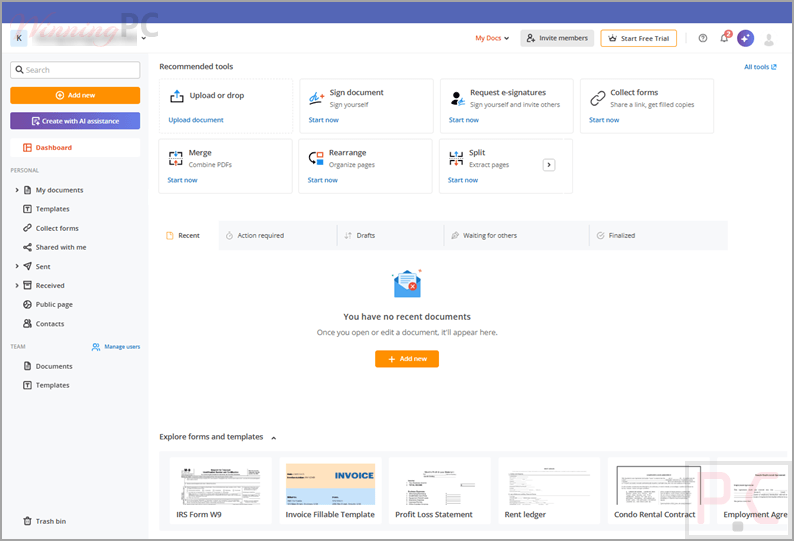Image resolution: width=794 pixels, height=541 pixels.
Task: Expand the My documents tree arrow
Action: coord(17,190)
